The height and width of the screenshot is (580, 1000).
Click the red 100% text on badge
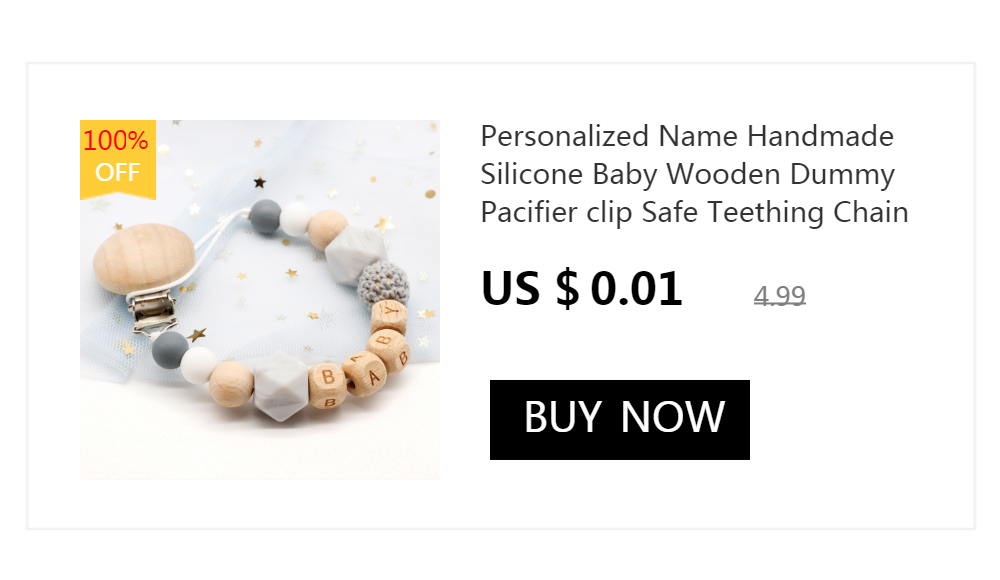115,140
